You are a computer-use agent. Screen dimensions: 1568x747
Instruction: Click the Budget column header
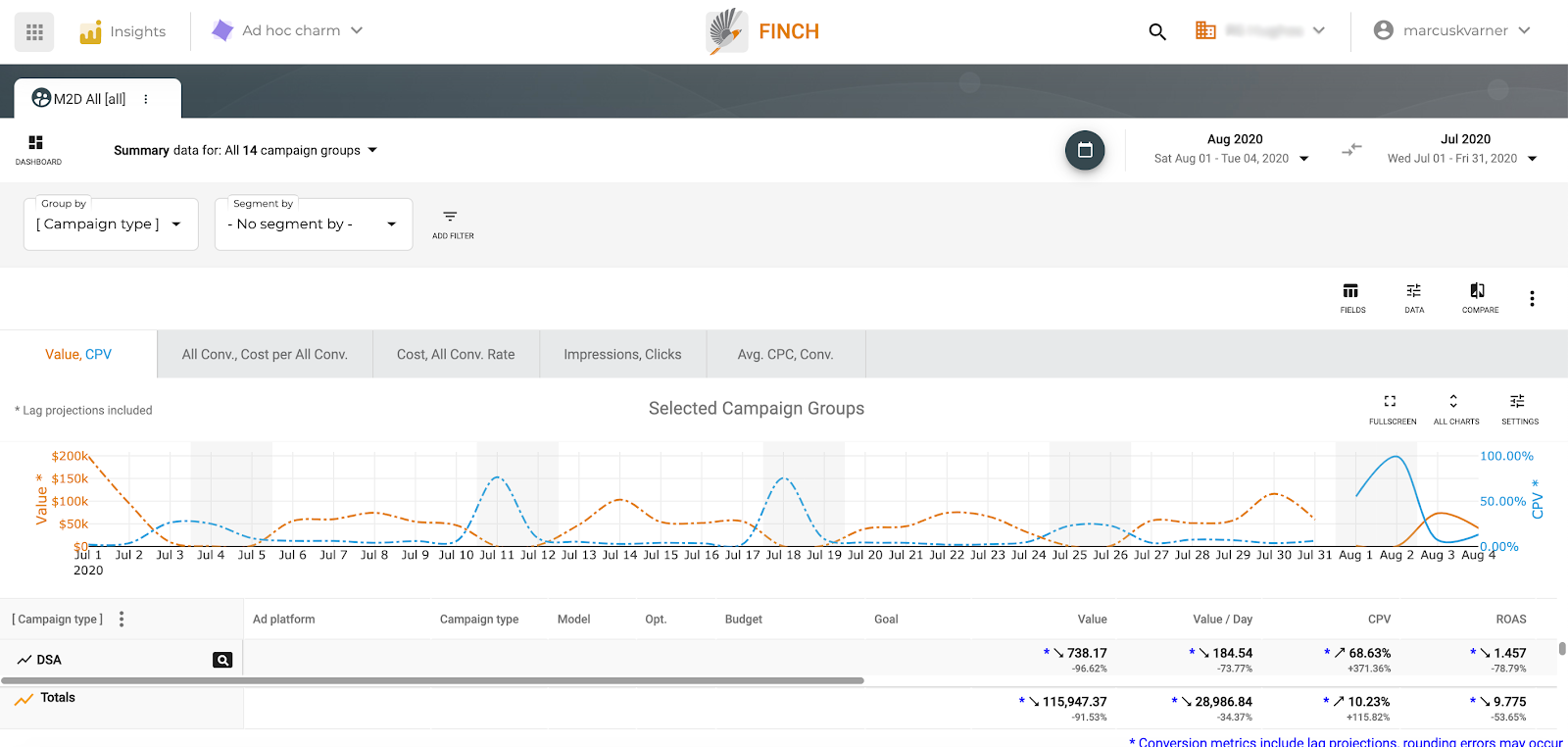(744, 620)
